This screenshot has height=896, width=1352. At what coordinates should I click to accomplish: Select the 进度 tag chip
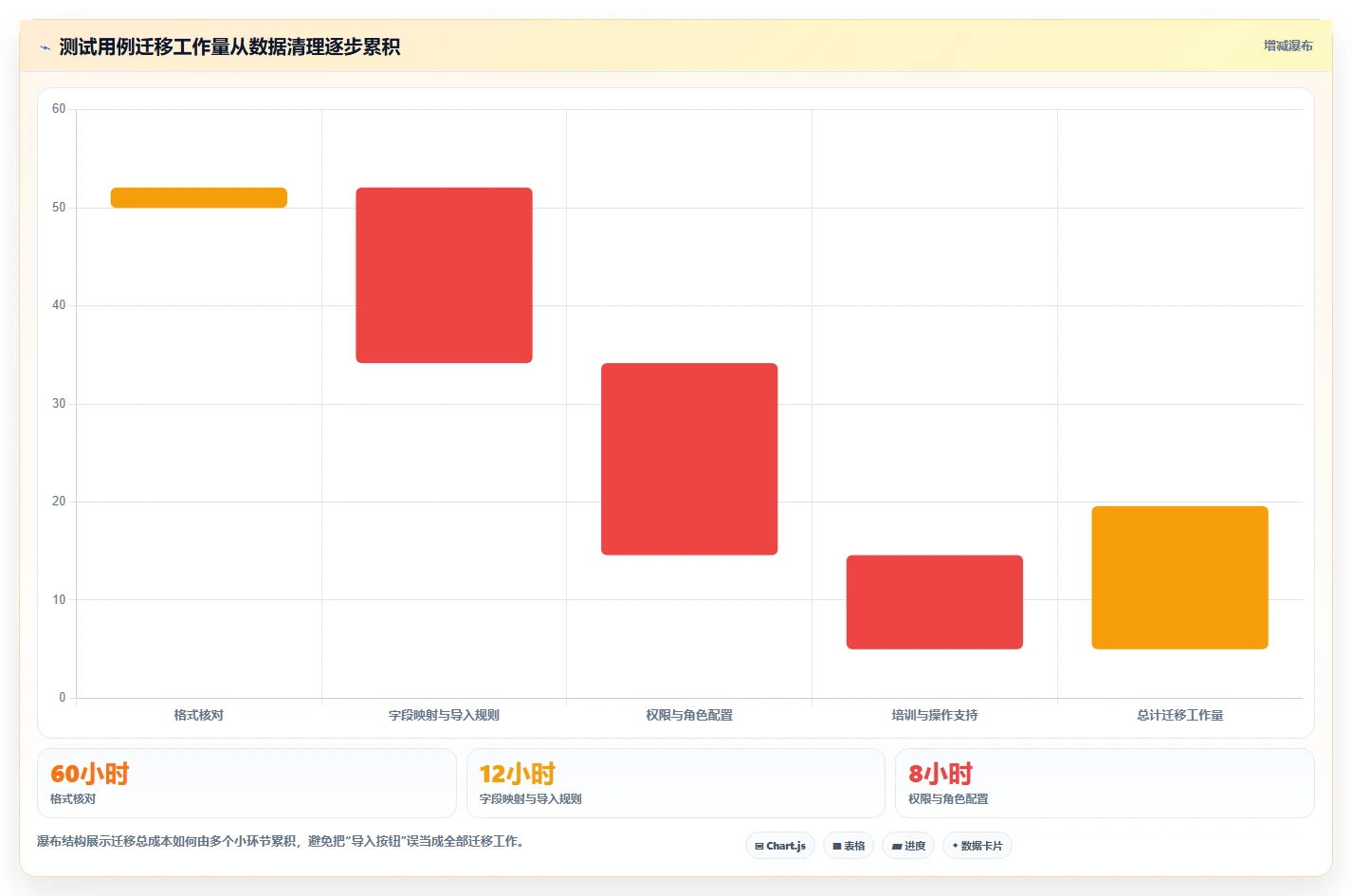click(x=908, y=846)
